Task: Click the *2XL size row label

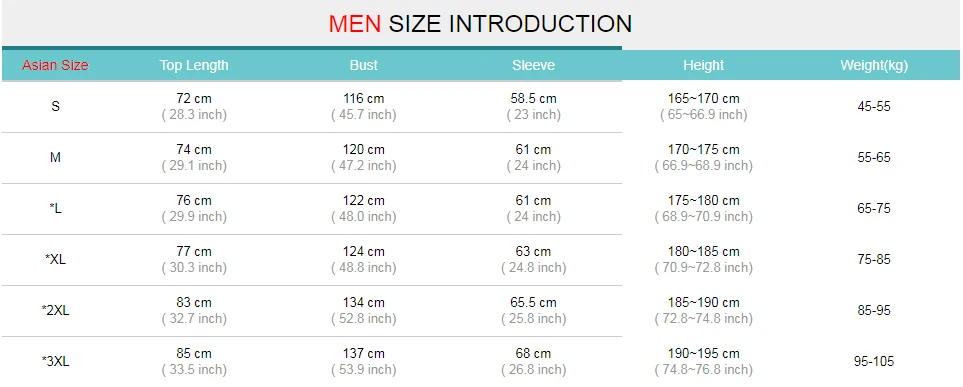Action: (x=55, y=310)
